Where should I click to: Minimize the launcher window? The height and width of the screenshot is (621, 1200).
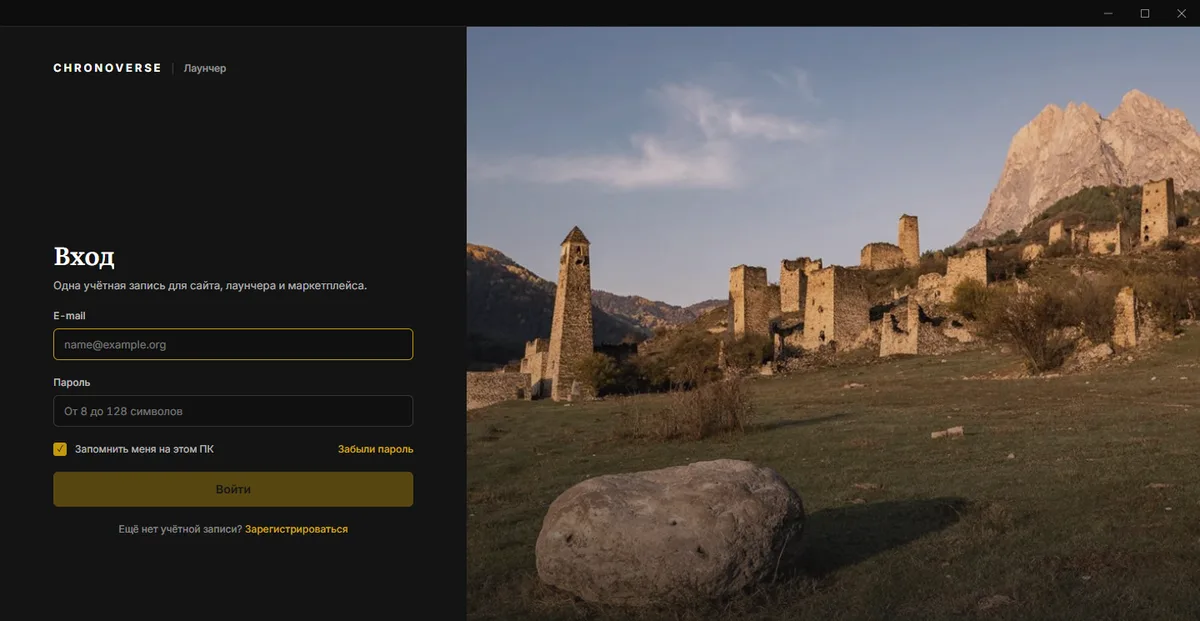(x=1108, y=13)
